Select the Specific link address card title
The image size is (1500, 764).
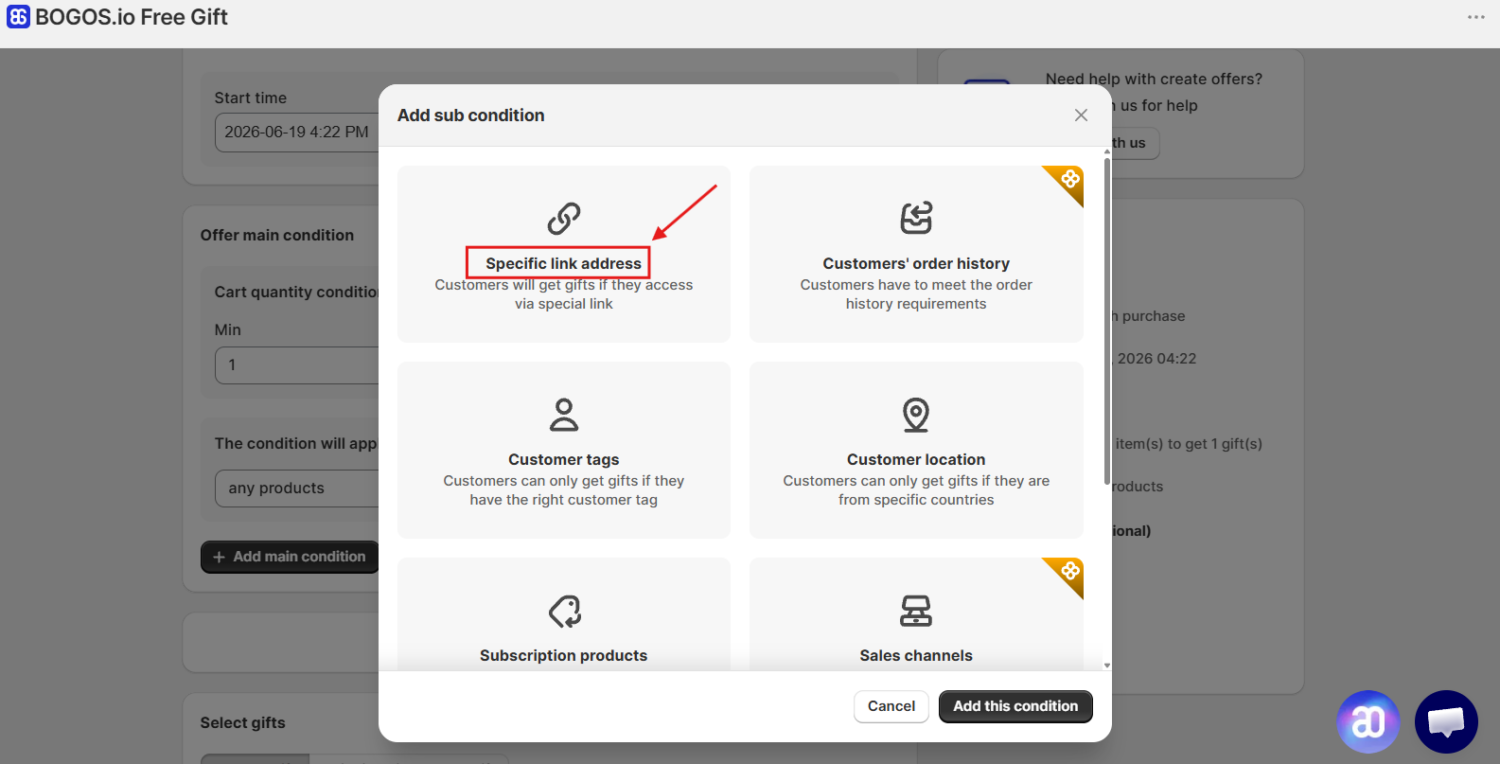tap(564, 264)
